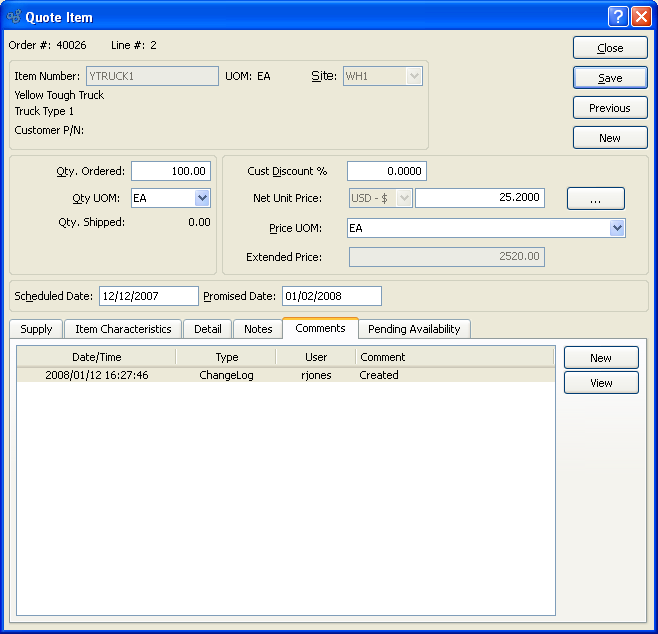Screen dimensions: 658x634
Task: Show the Pending Availability tab
Action: pos(414,329)
